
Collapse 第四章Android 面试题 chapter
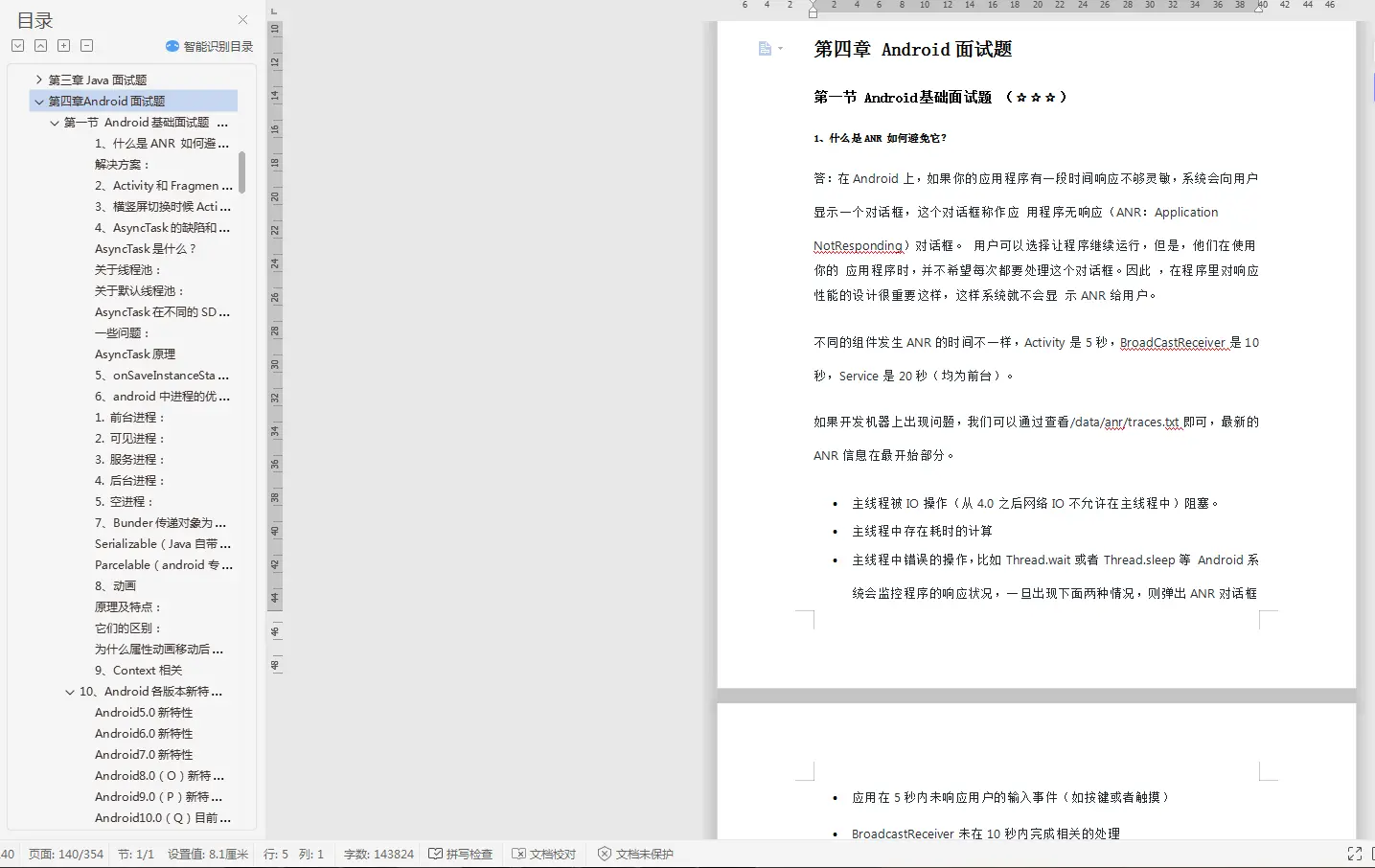click(x=39, y=101)
